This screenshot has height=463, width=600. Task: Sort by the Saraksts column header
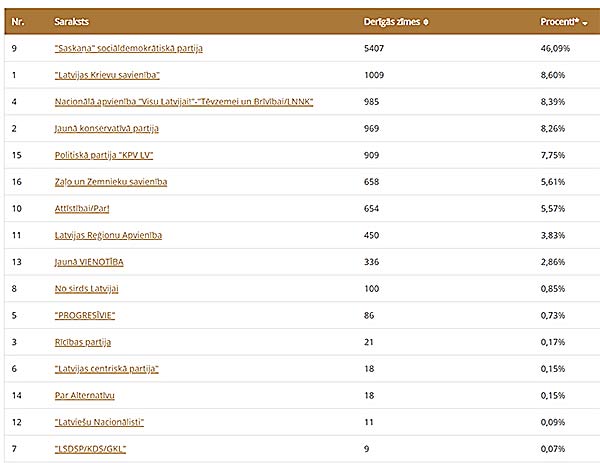[x=72, y=22]
